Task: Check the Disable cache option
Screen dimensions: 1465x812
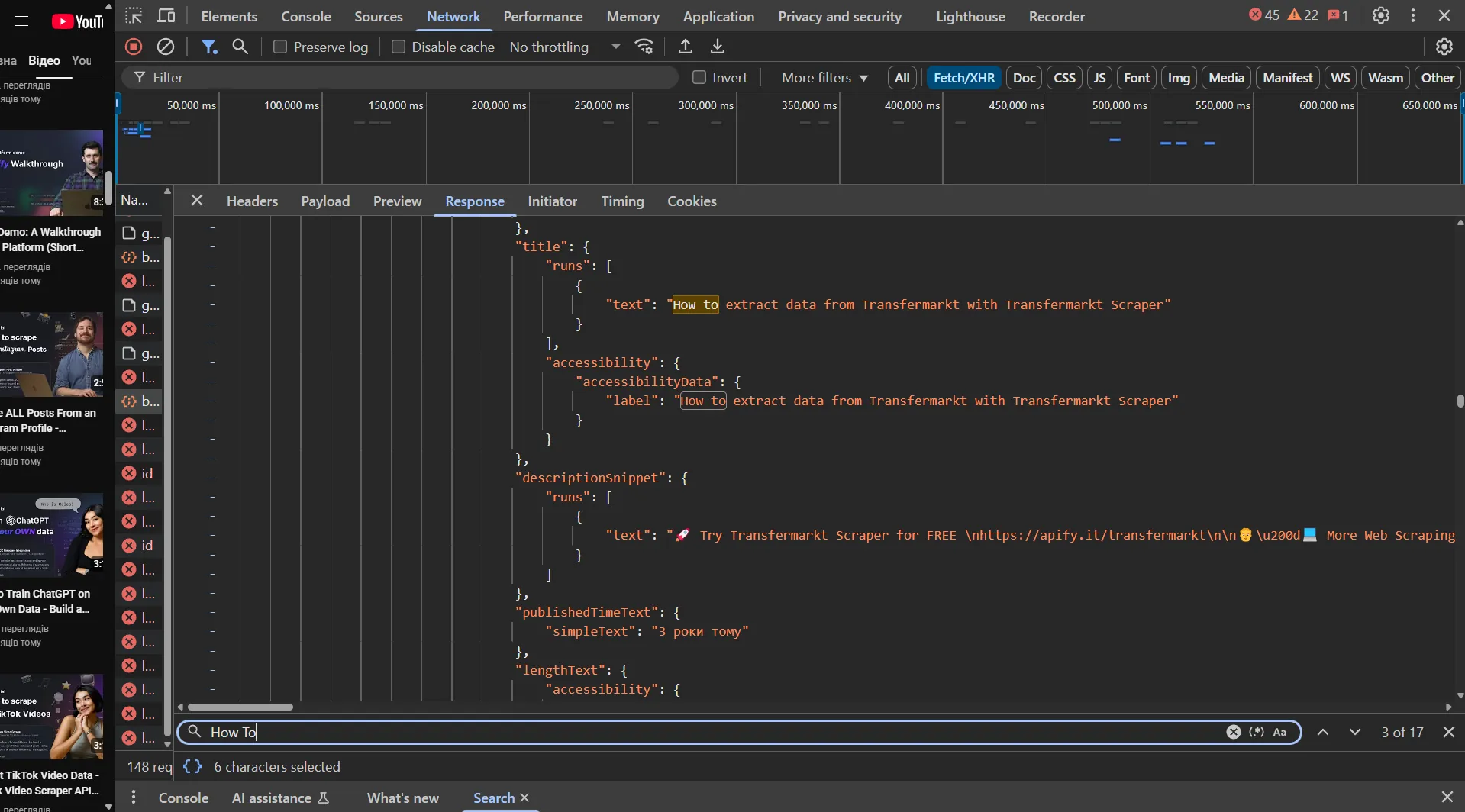Action: [399, 47]
